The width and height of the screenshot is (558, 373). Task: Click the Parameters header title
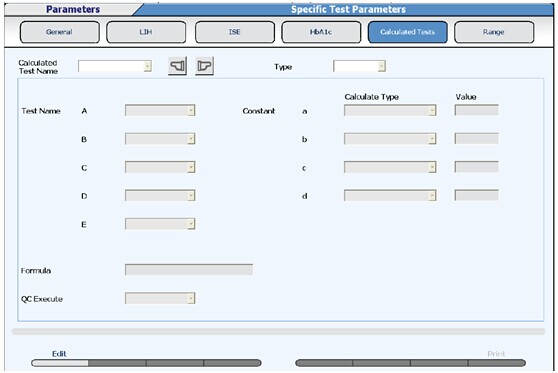(x=73, y=9)
